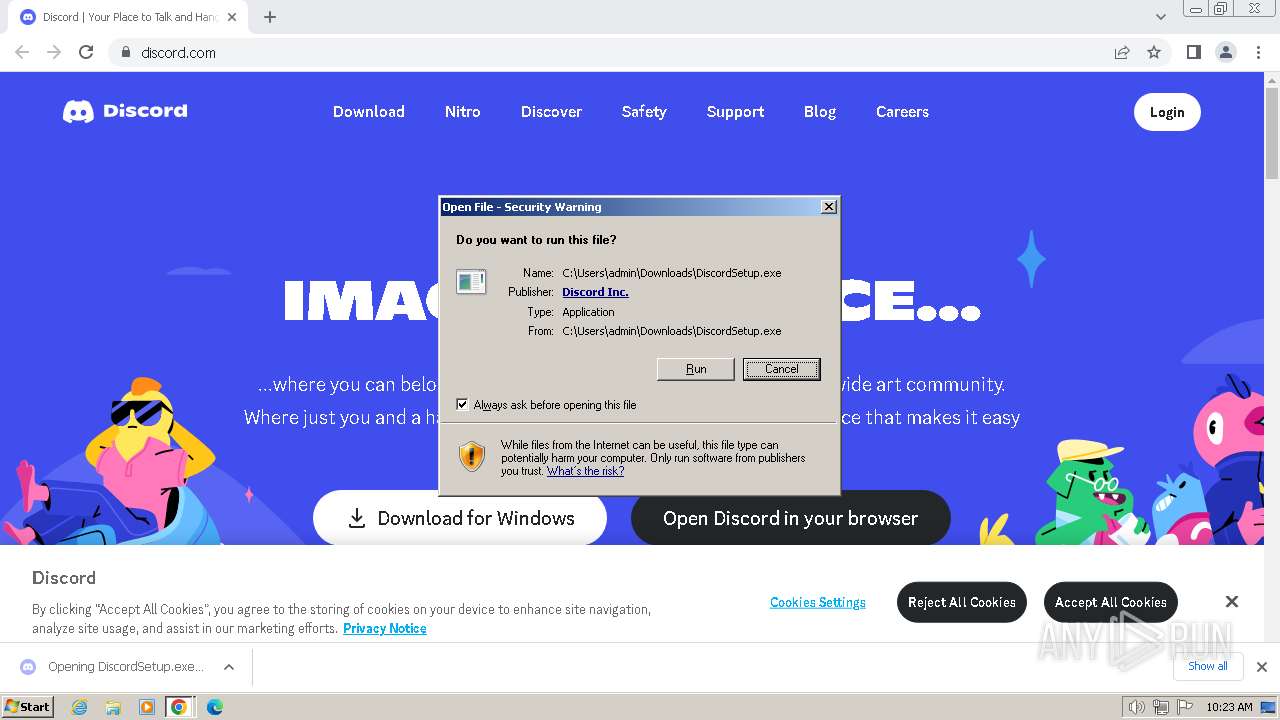Screen dimensions: 1280x720
Task: Open the Safety nav item
Action: (x=644, y=112)
